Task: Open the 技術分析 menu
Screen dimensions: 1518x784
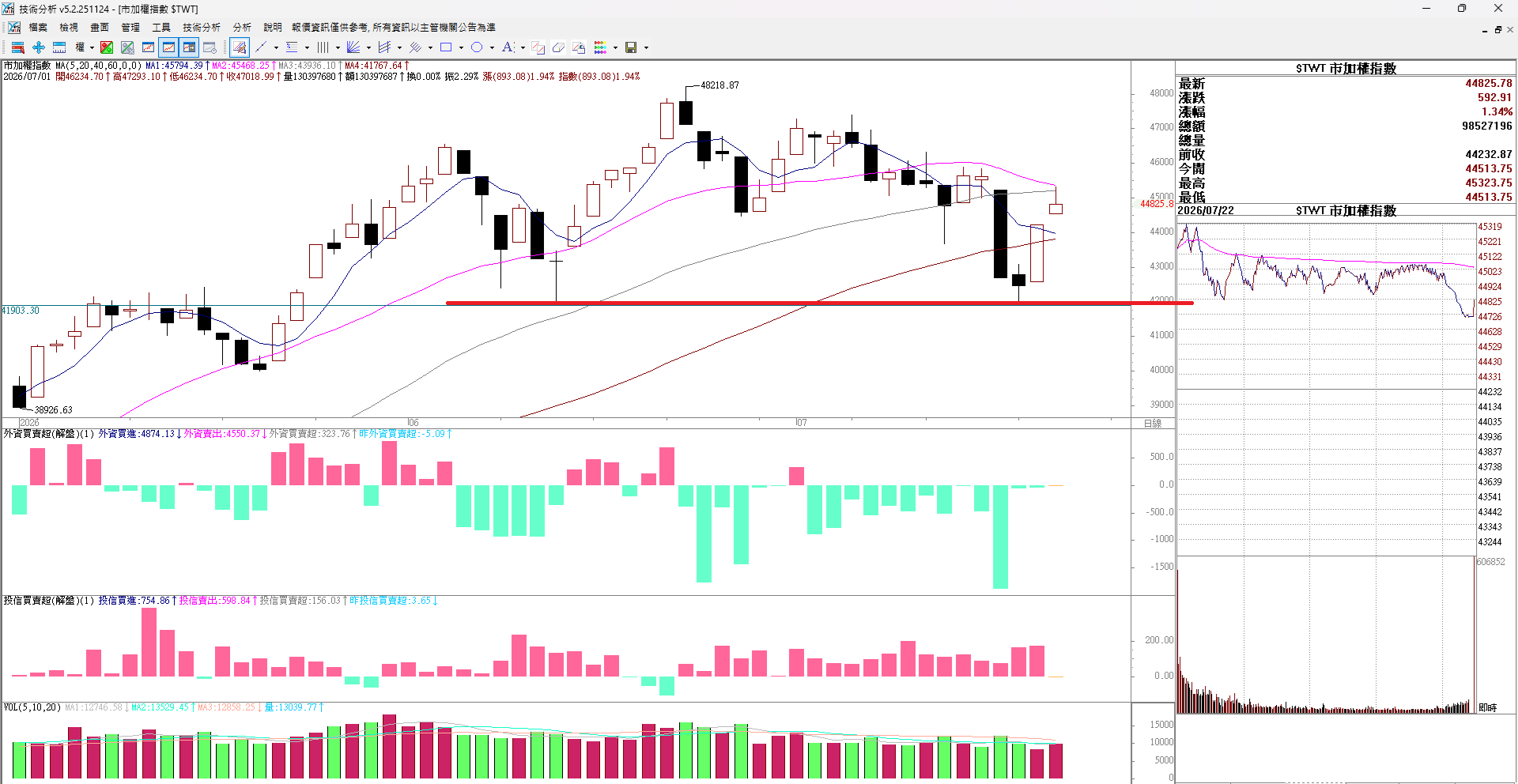Action: pos(202,28)
